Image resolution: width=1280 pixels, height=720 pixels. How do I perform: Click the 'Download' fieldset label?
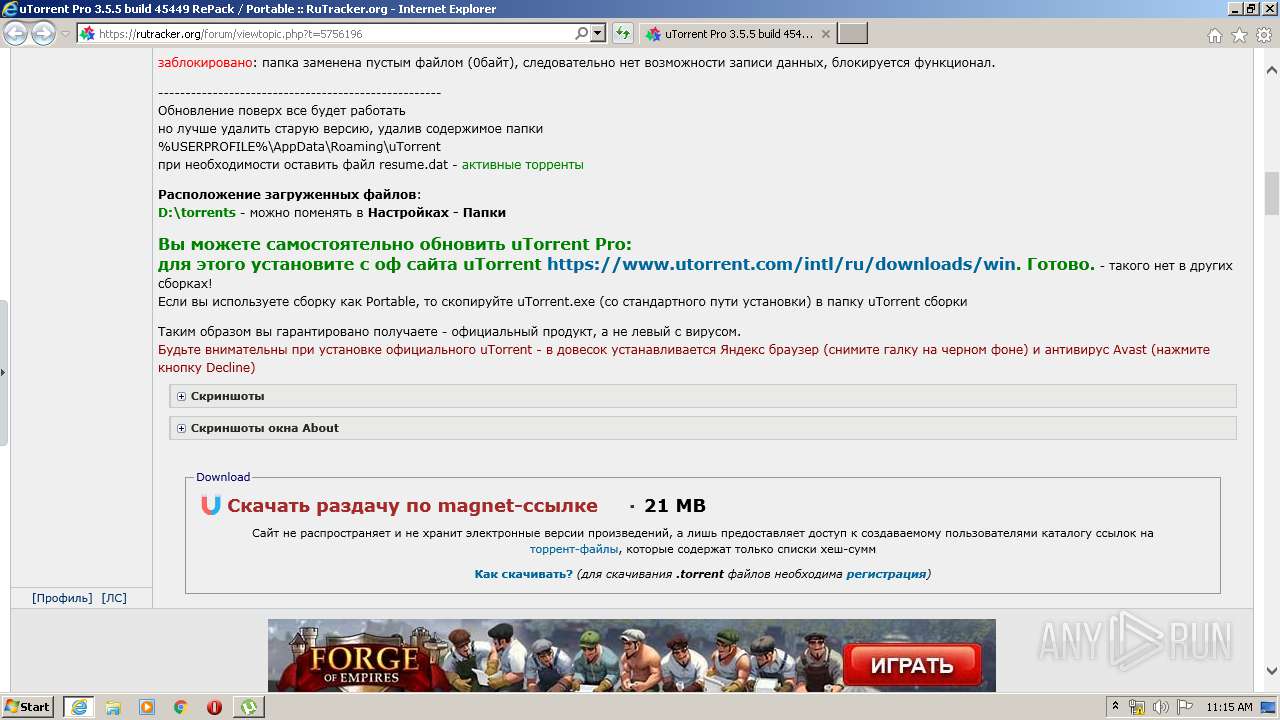point(223,477)
